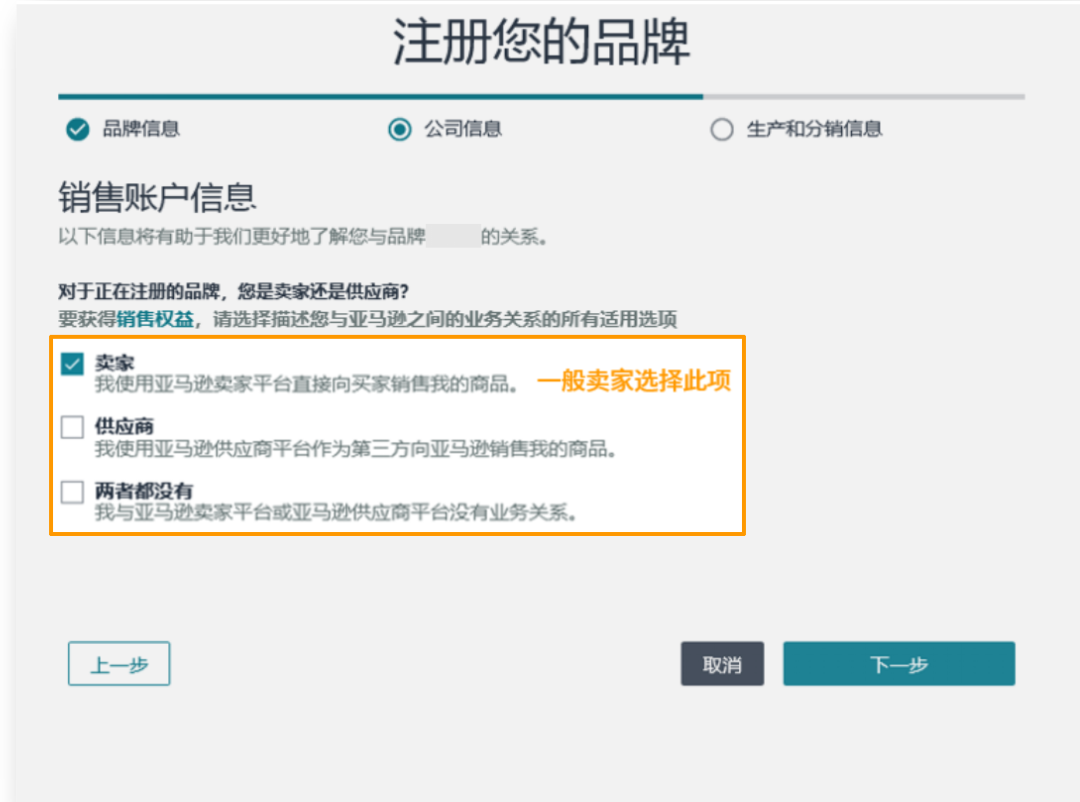Click the 上一步 button to go back

(118, 663)
